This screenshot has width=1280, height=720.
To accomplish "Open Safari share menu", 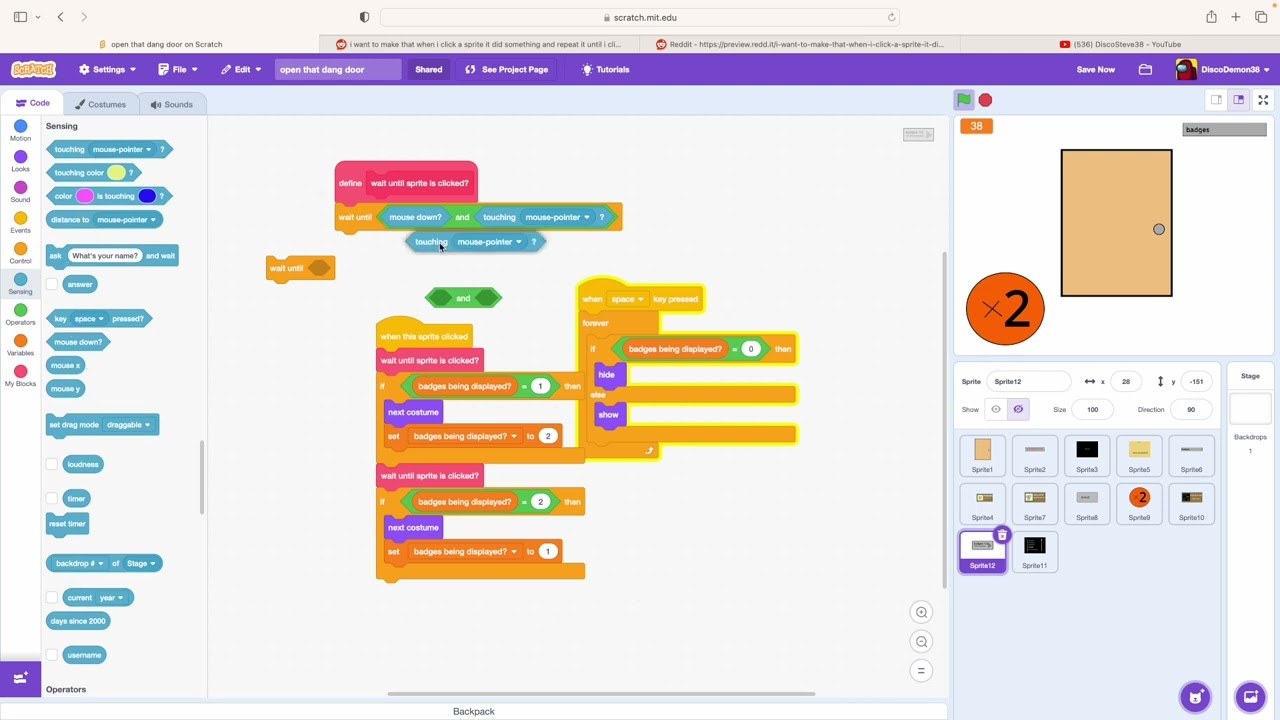I will tap(1211, 17).
